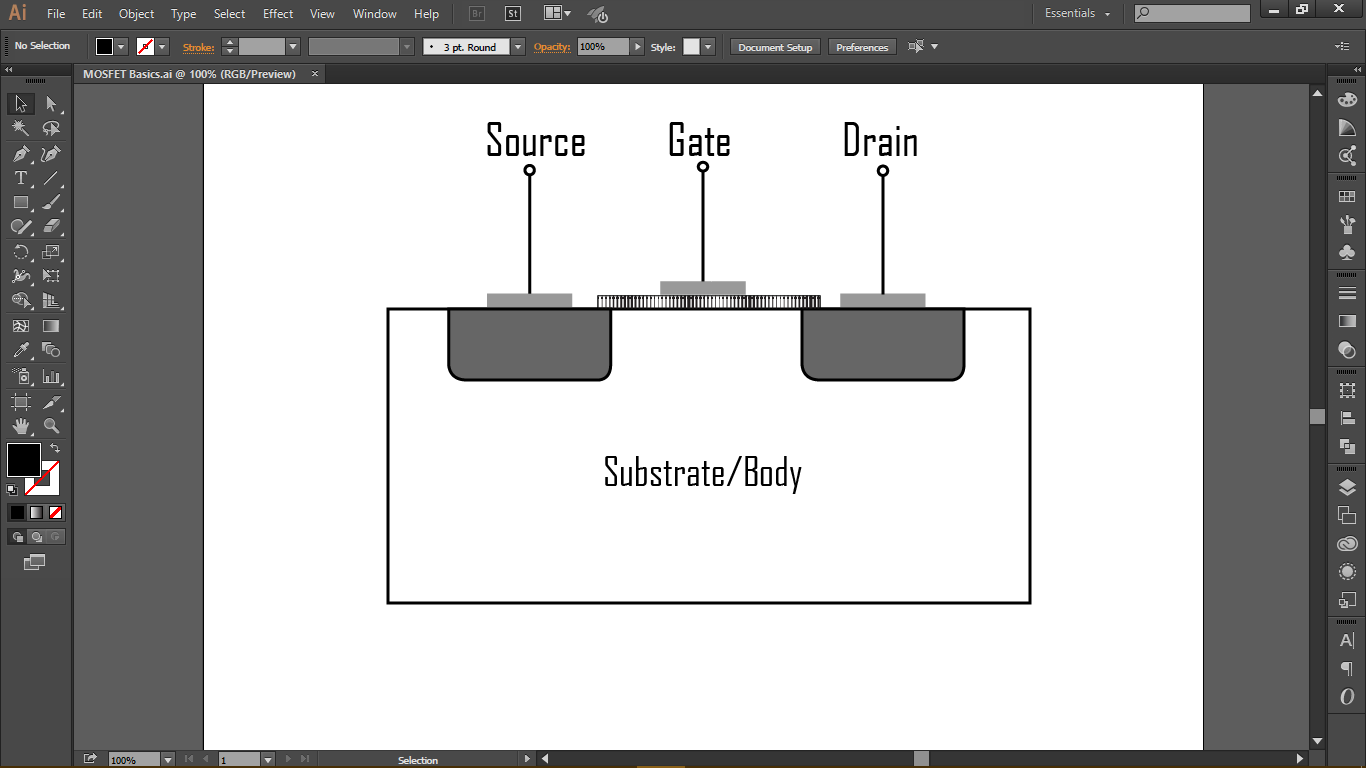Open Adobe Stock (St) button
This screenshot has width=1366, height=768.
pyautogui.click(x=512, y=14)
